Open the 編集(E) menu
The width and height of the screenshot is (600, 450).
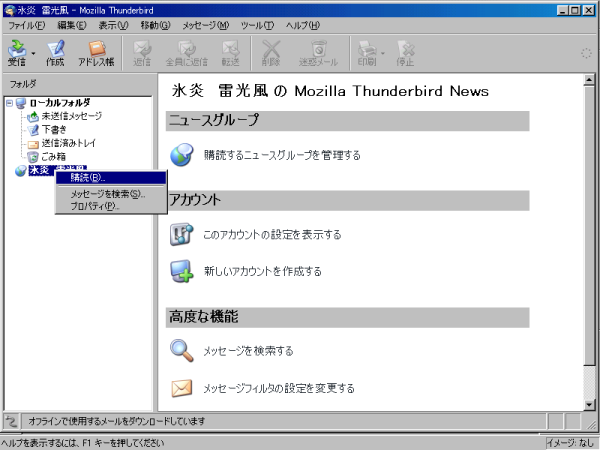[x=72, y=25]
